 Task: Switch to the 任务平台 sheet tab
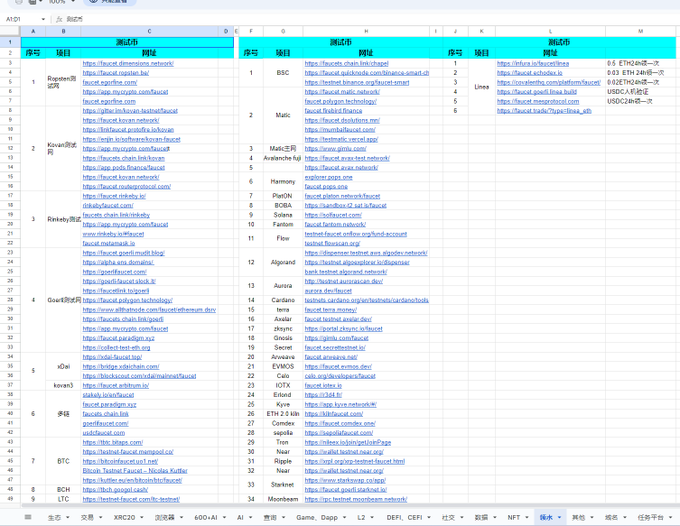(651, 517)
